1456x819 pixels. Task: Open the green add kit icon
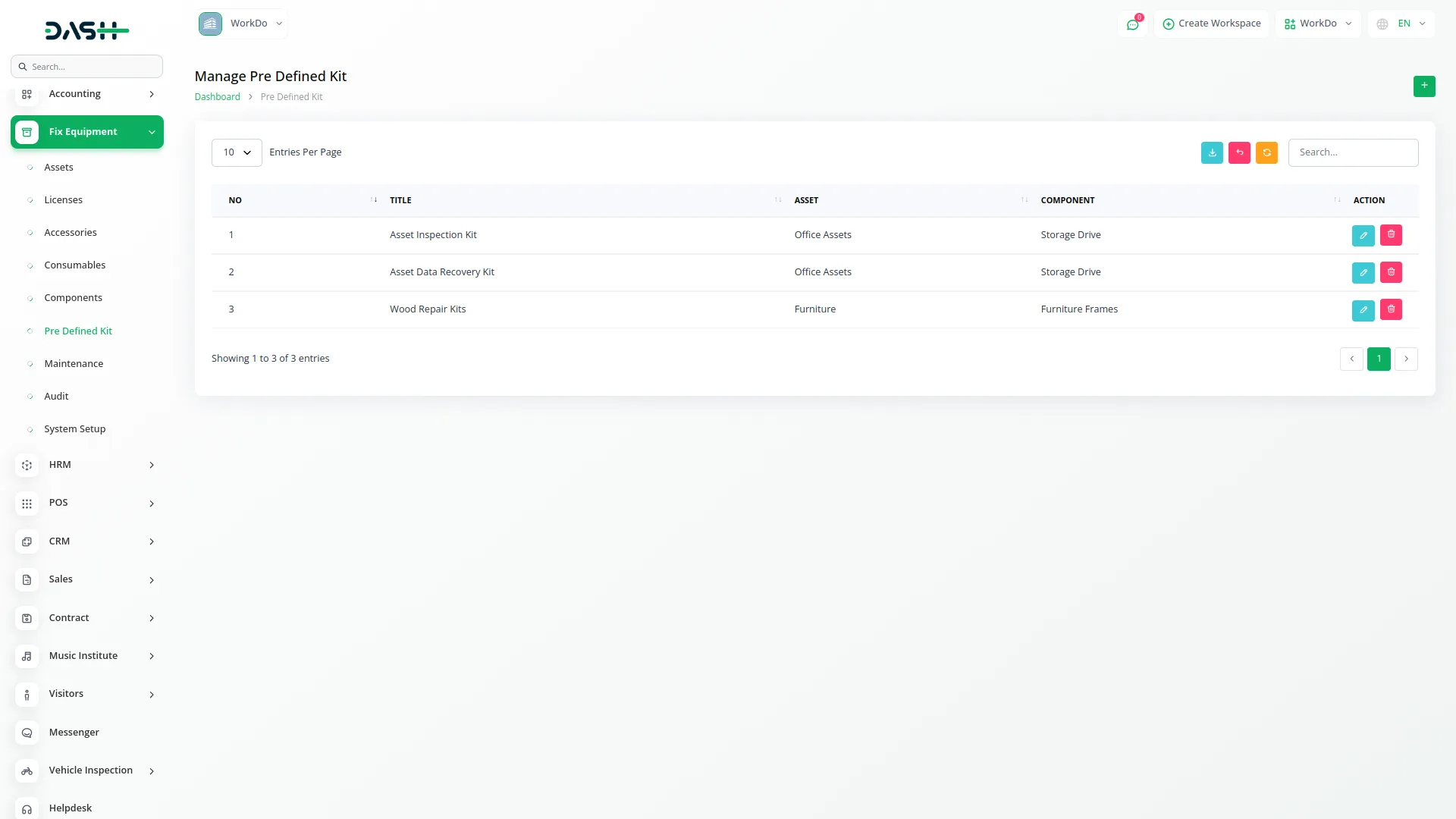click(x=1424, y=86)
